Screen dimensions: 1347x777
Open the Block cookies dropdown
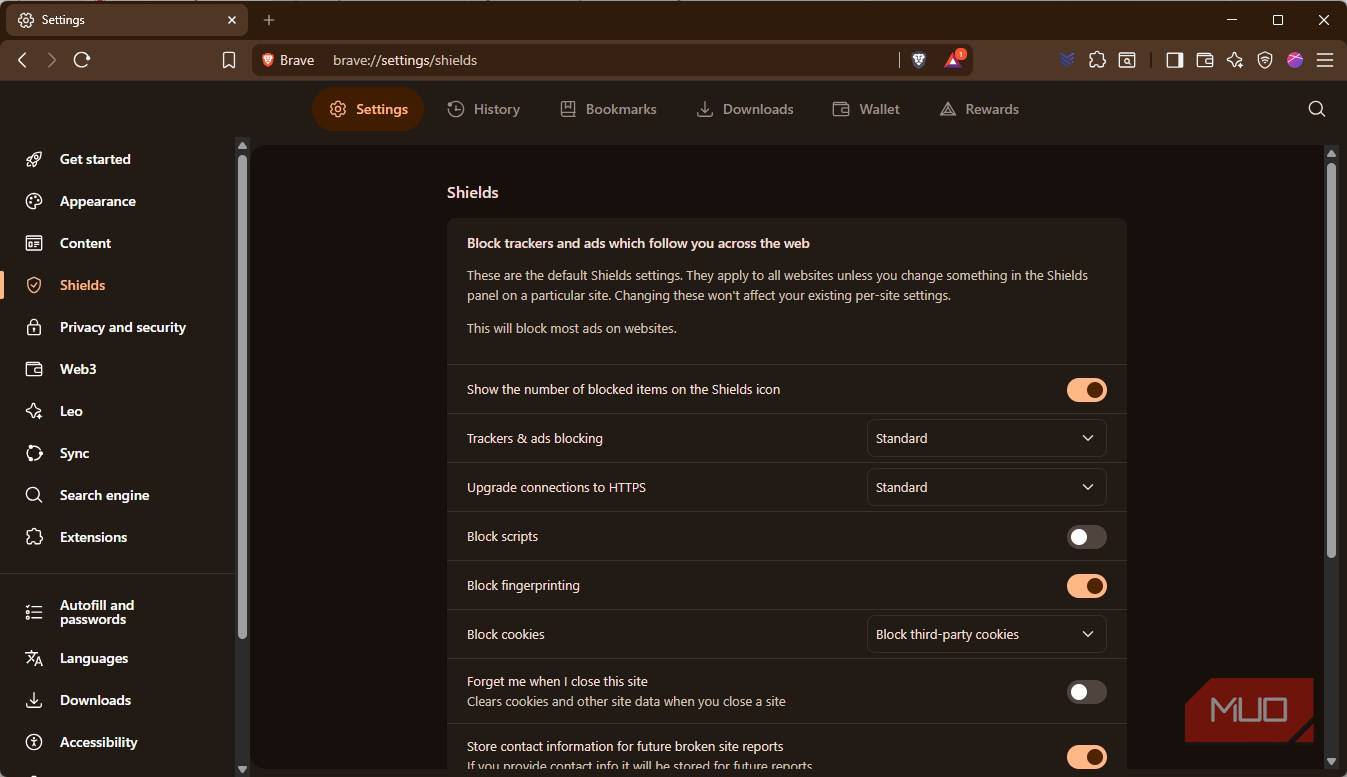click(986, 634)
